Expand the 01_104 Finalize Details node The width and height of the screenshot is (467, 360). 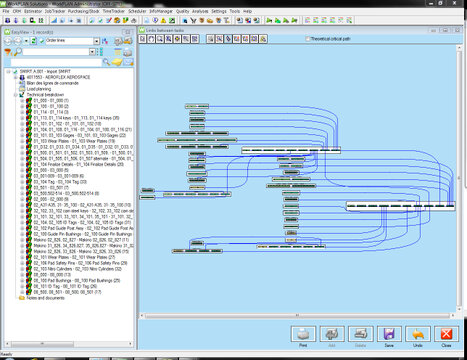click(x=22, y=164)
